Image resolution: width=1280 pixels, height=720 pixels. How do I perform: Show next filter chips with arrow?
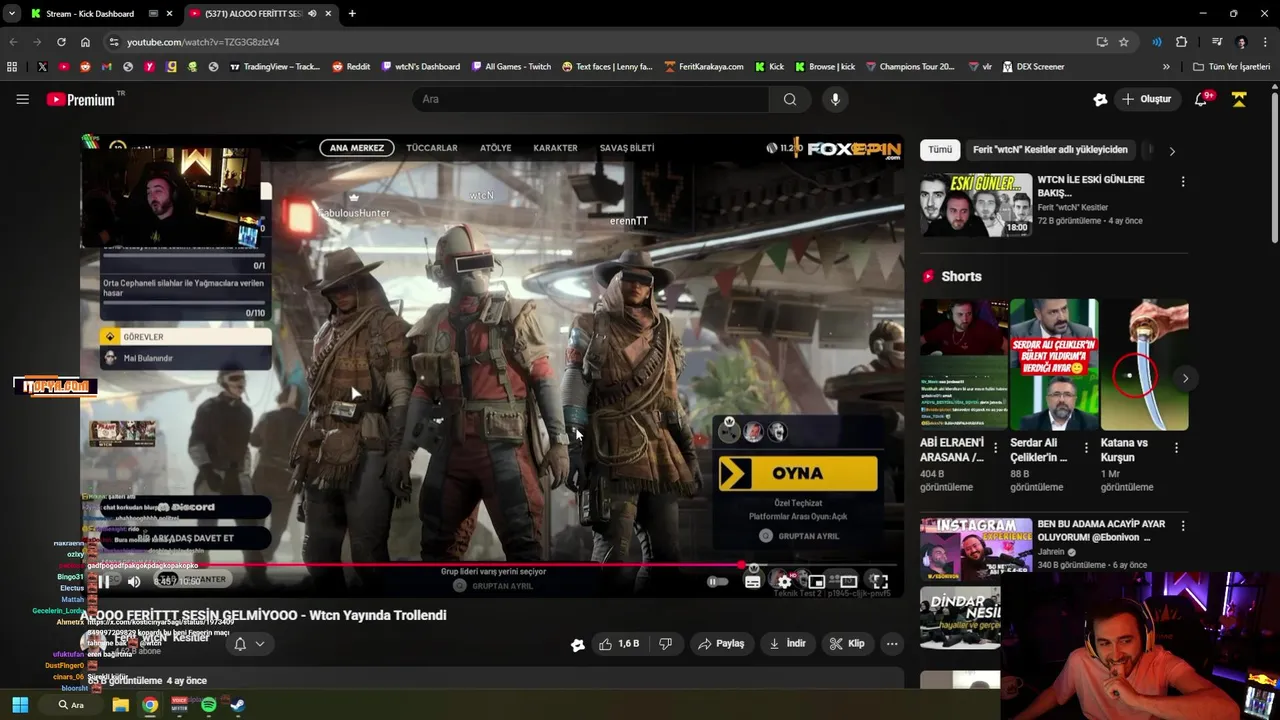pyautogui.click(x=1172, y=151)
